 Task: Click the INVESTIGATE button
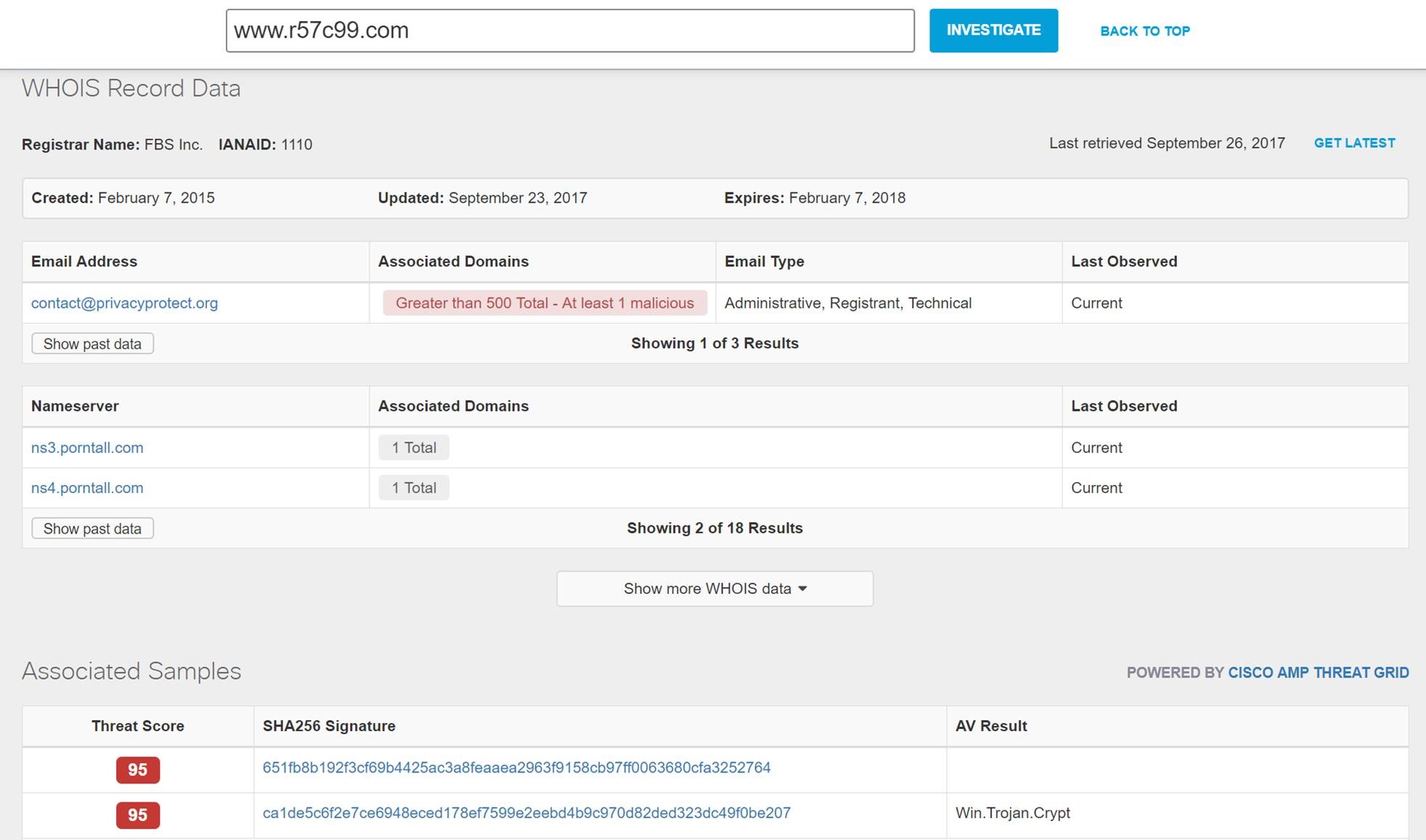coord(993,30)
